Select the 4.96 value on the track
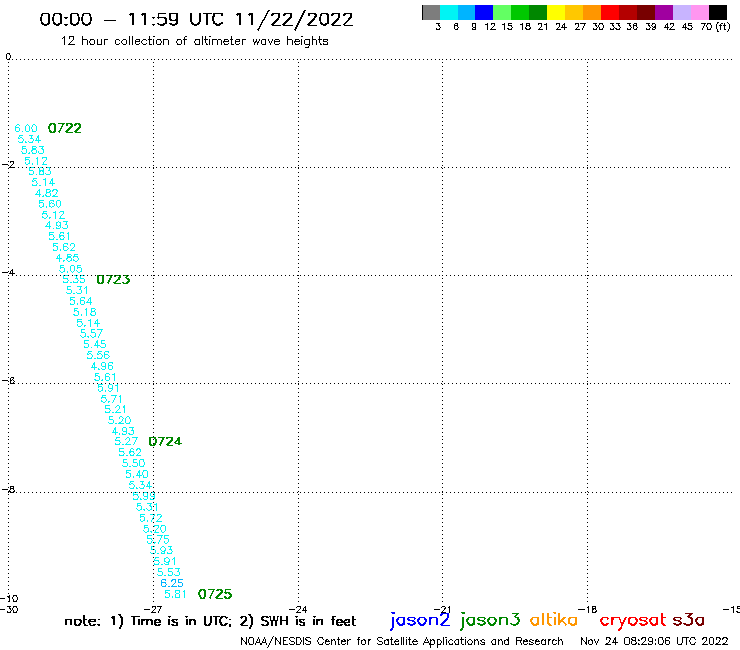This screenshot has width=740, height=650. point(102,366)
